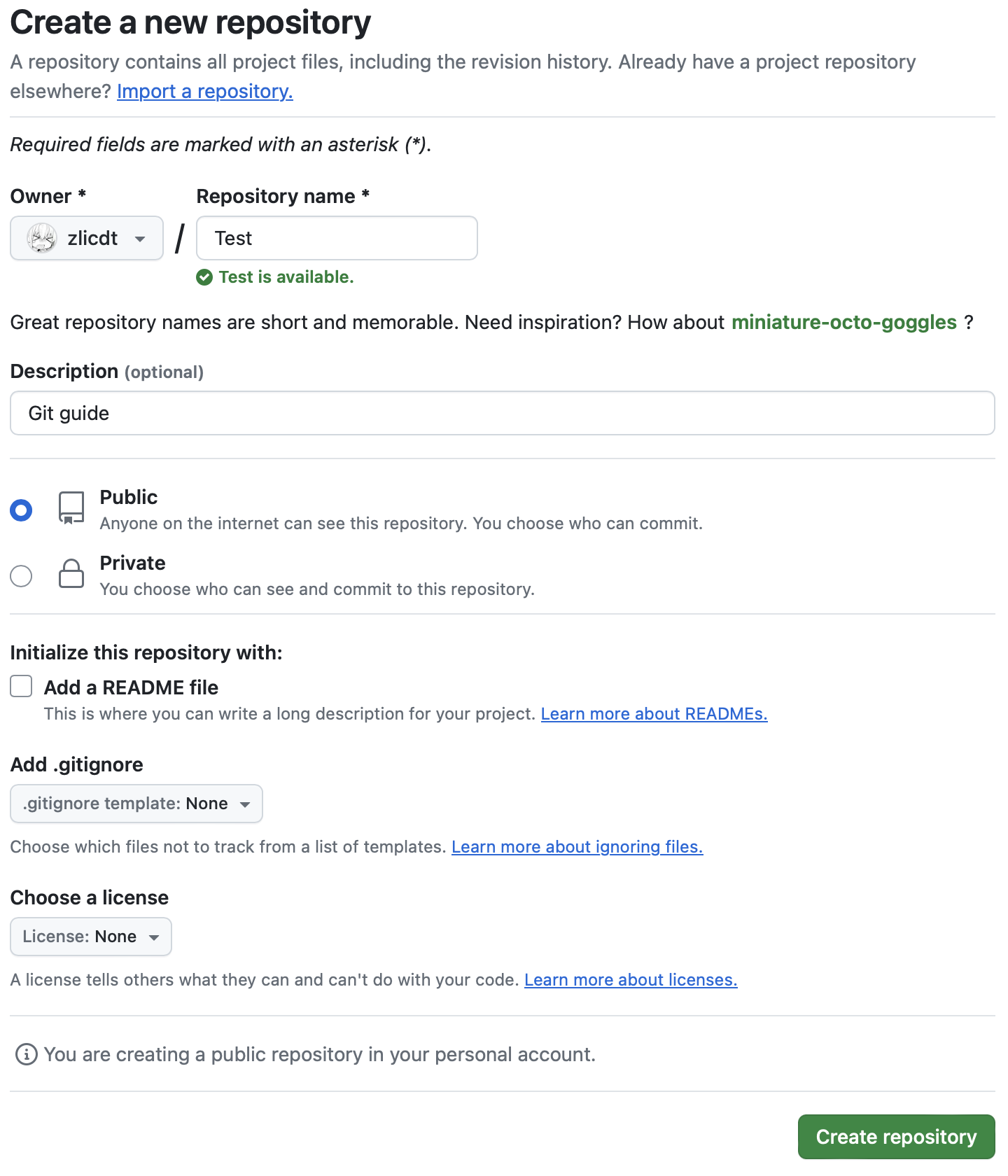Expand the .gitignore template dropdown
Screen dimensions: 1008x1176
[x=136, y=804]
